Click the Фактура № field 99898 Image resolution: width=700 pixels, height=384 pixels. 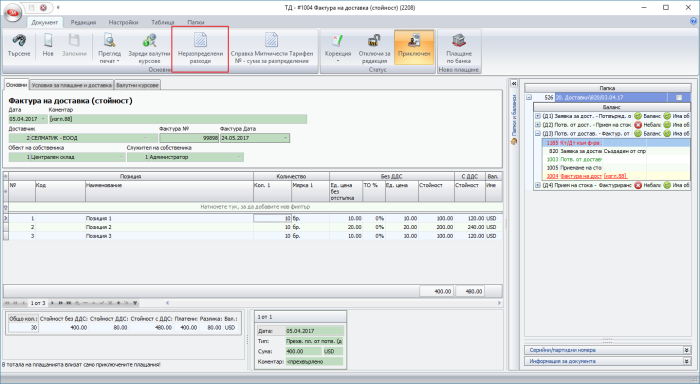coord(189,138)
